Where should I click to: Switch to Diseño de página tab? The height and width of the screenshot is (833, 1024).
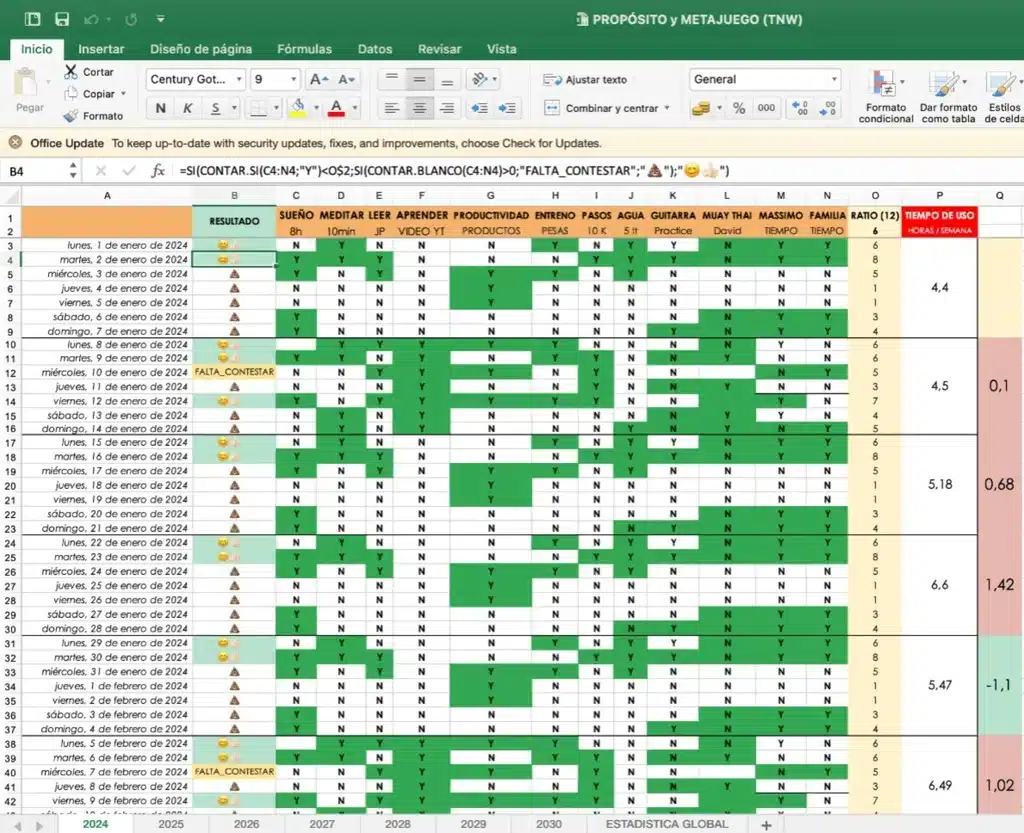pyautogui.click(x=201, y=49)
